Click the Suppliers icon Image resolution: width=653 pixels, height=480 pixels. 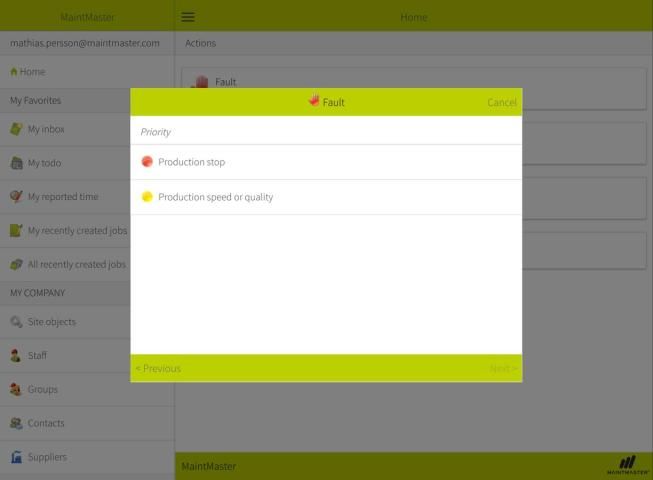point(16,457)
